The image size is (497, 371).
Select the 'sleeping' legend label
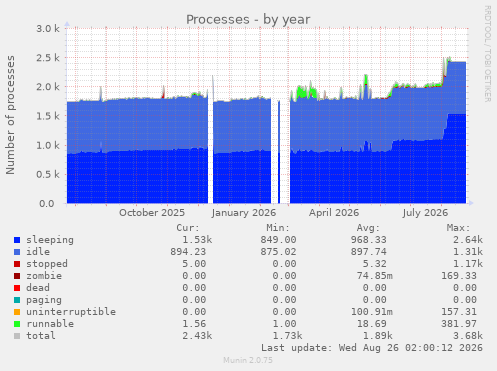pyautogui.click(x=50, y=240)
